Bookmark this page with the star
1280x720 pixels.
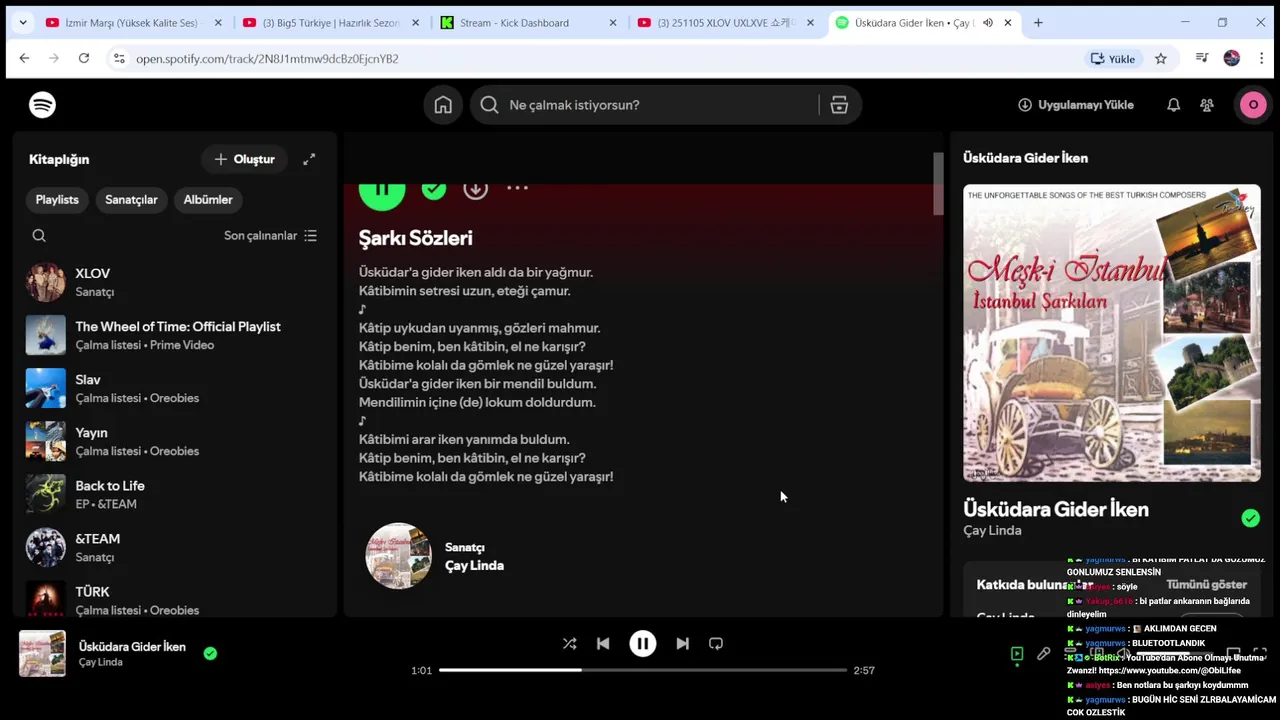[1161, 59]
